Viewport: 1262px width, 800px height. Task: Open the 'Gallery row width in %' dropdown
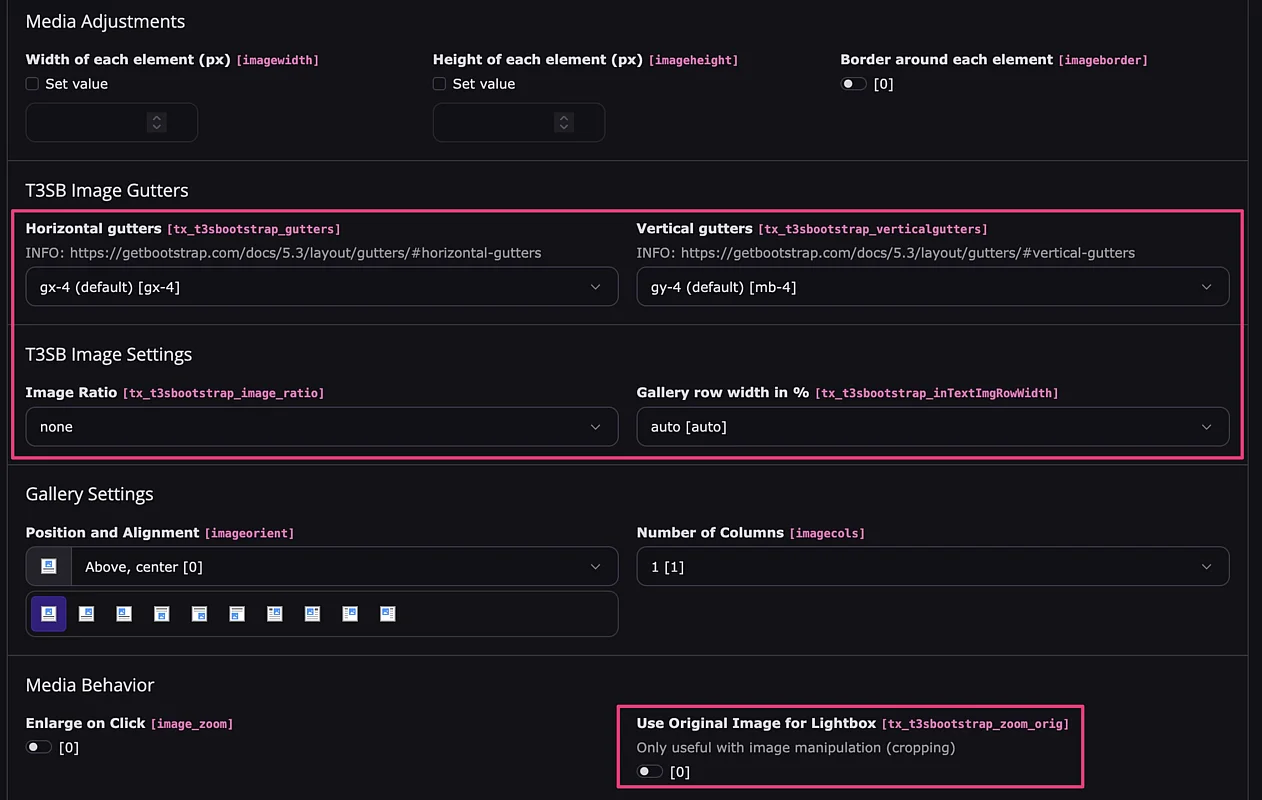pos(932,427)
